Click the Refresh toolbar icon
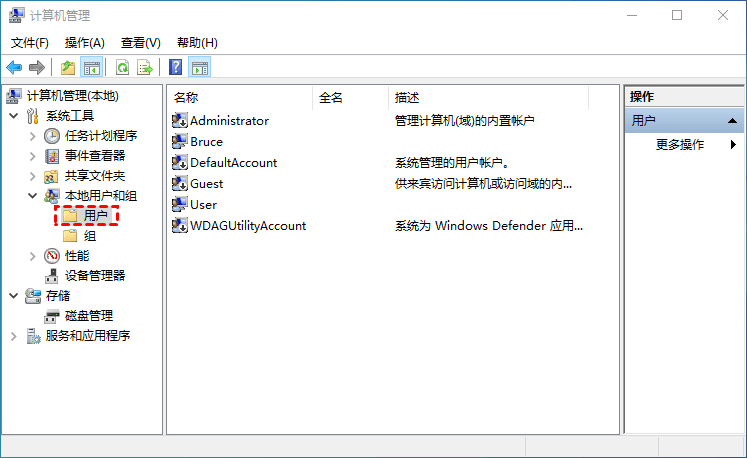This screenshot has height=458, width=747. [x=122, y=68]
